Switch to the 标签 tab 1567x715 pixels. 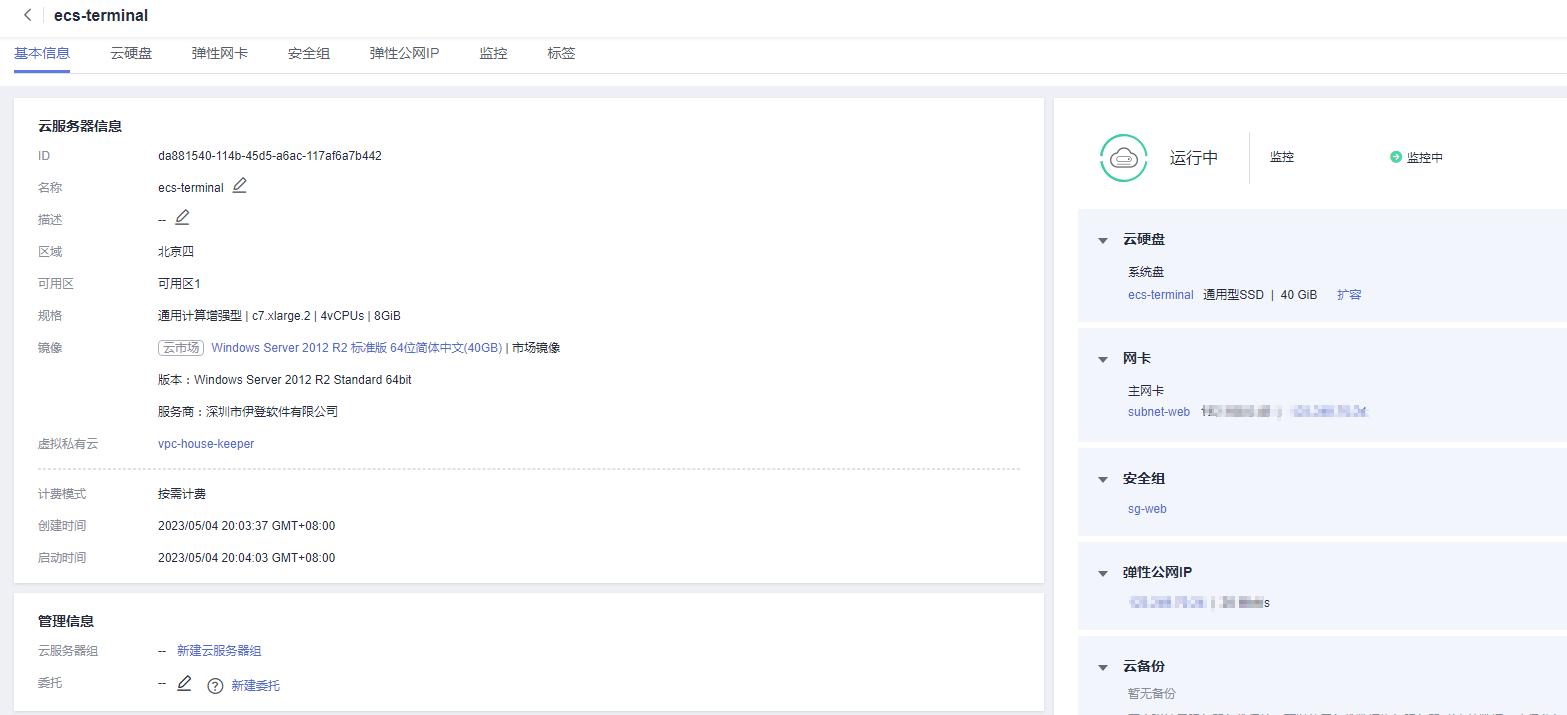(561, 53)
